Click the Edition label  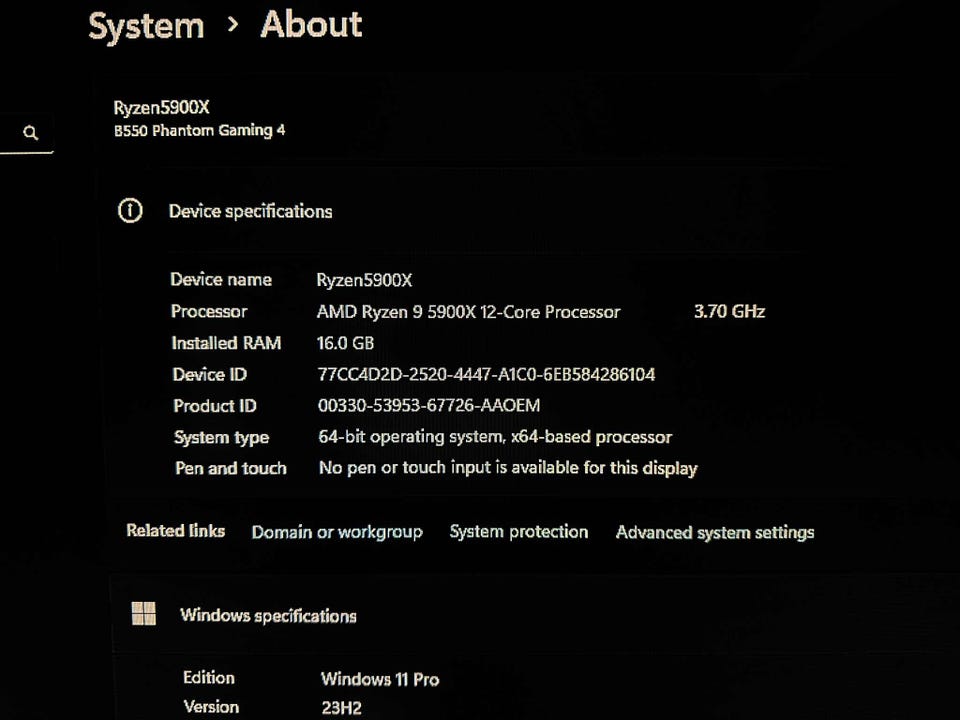pyautogui.click(x=209, y=677)
